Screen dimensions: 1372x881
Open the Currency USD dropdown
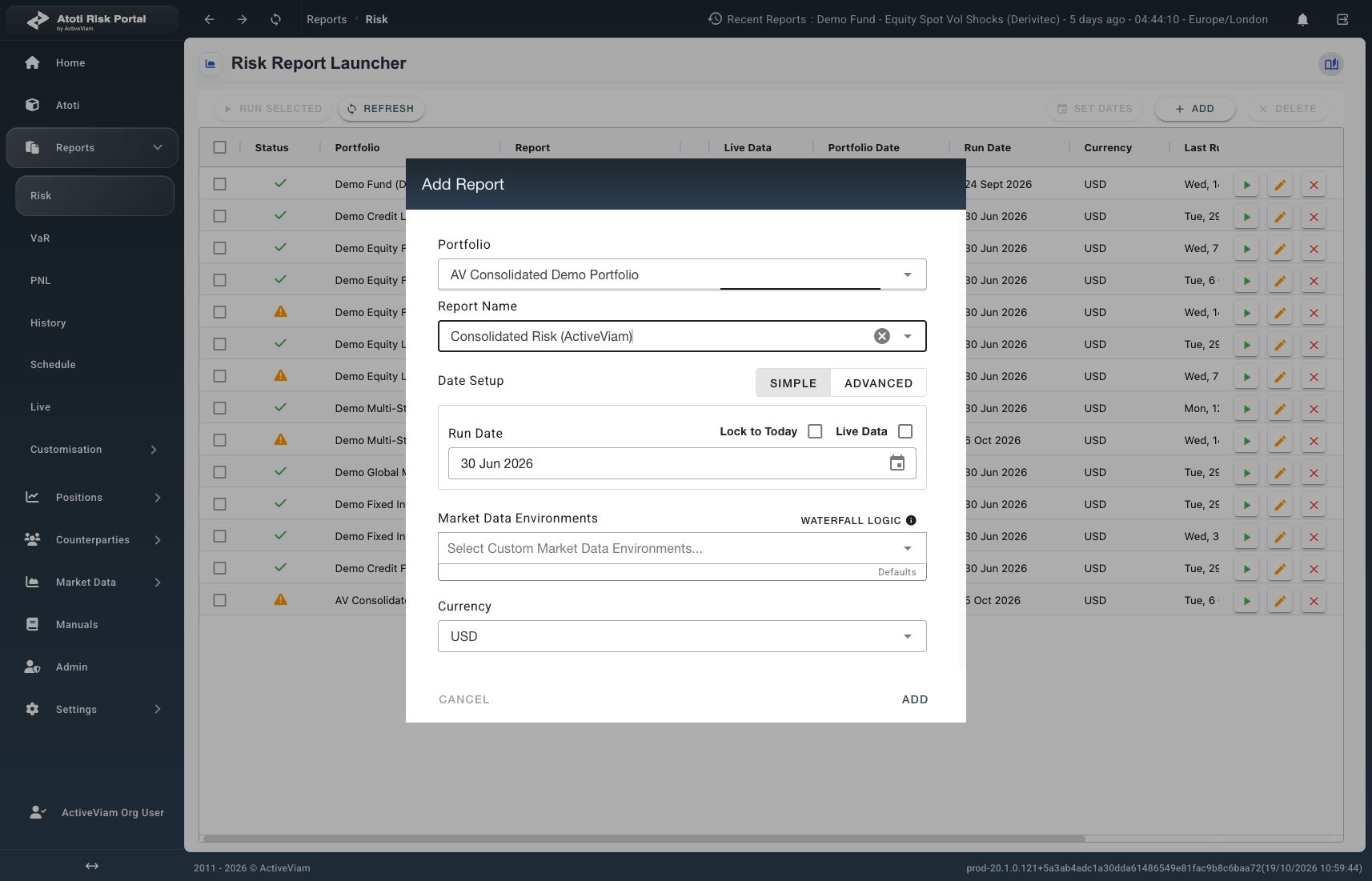pyautogui.click(x=682, y=636)
